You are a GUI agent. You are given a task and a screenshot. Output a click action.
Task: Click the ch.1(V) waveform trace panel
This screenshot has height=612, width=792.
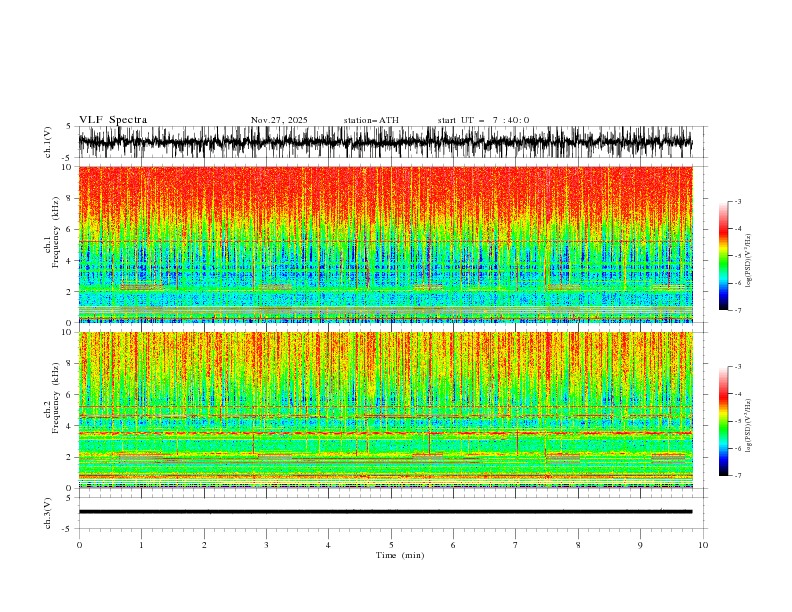pos(385,142)
